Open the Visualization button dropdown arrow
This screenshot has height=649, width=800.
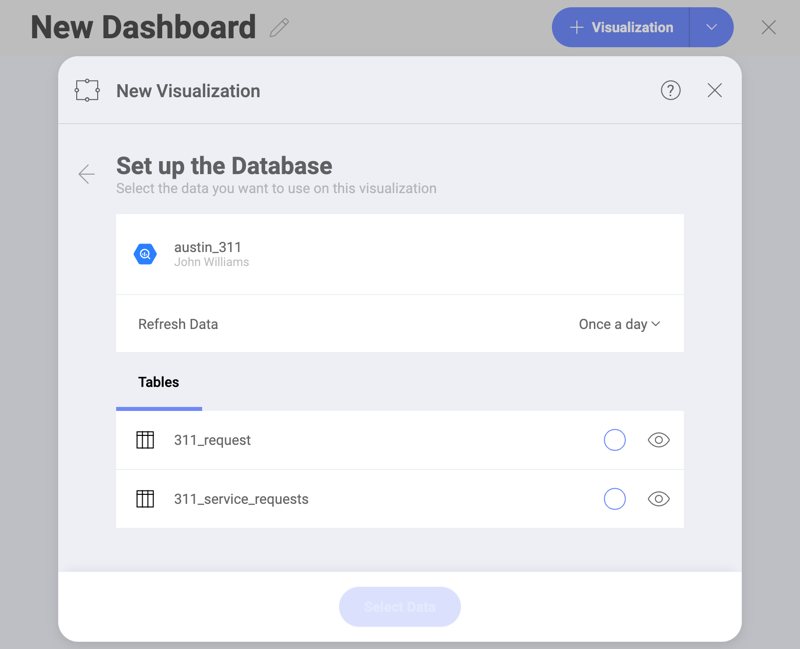coord(711,27)
